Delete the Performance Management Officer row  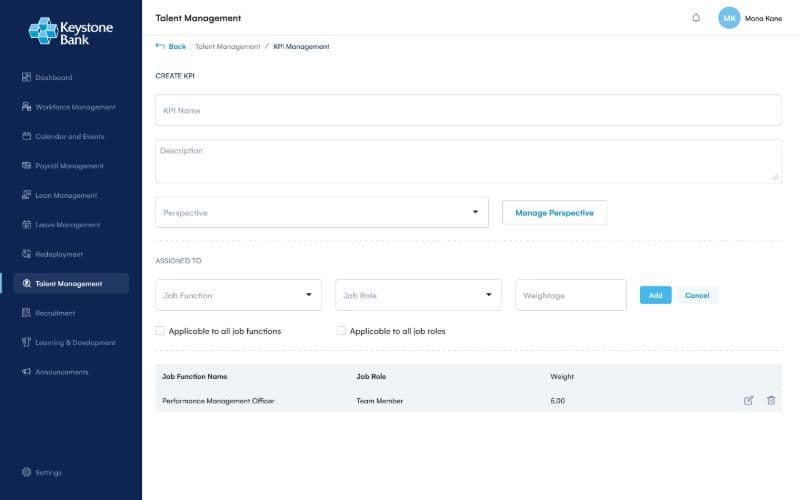click(771, 401)
